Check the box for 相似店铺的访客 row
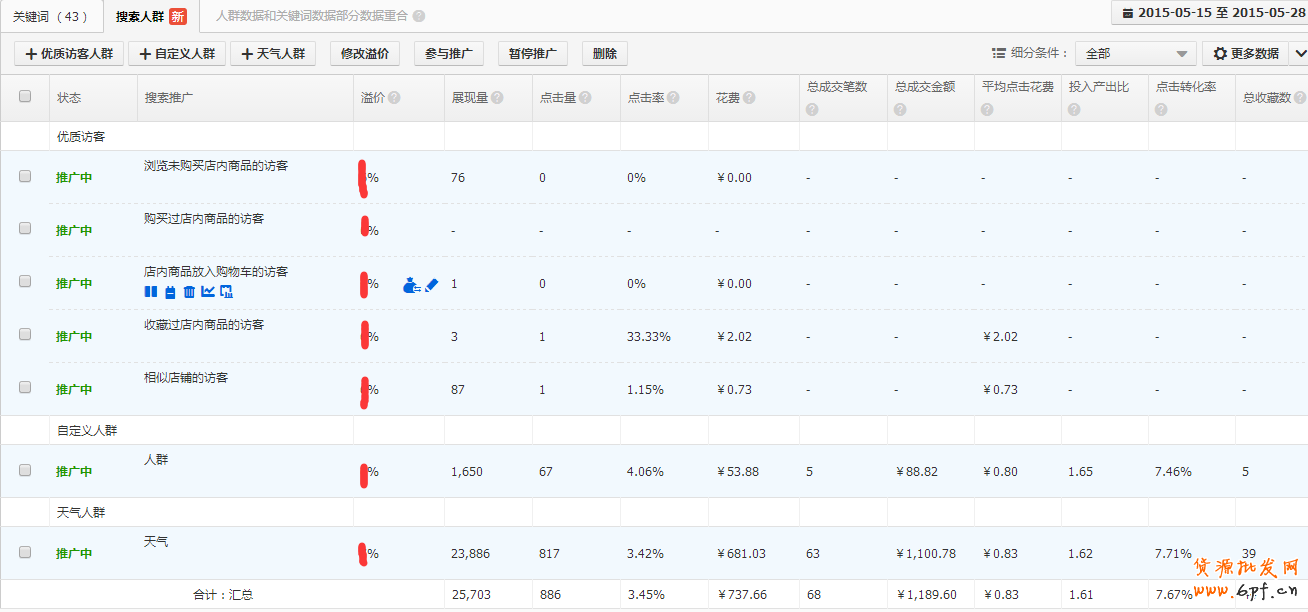Screen dimensions: 1308x612 coord(25,387)
